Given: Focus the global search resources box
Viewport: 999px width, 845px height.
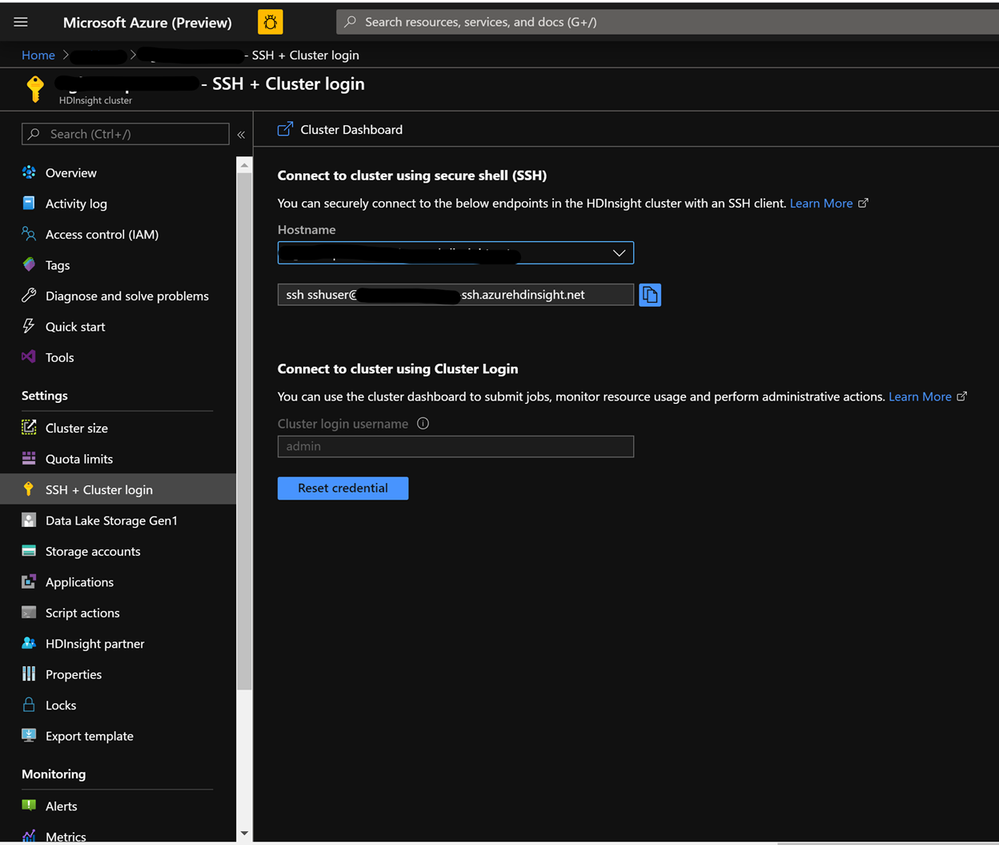Looking at the screenshot, I should click(667, 22).
